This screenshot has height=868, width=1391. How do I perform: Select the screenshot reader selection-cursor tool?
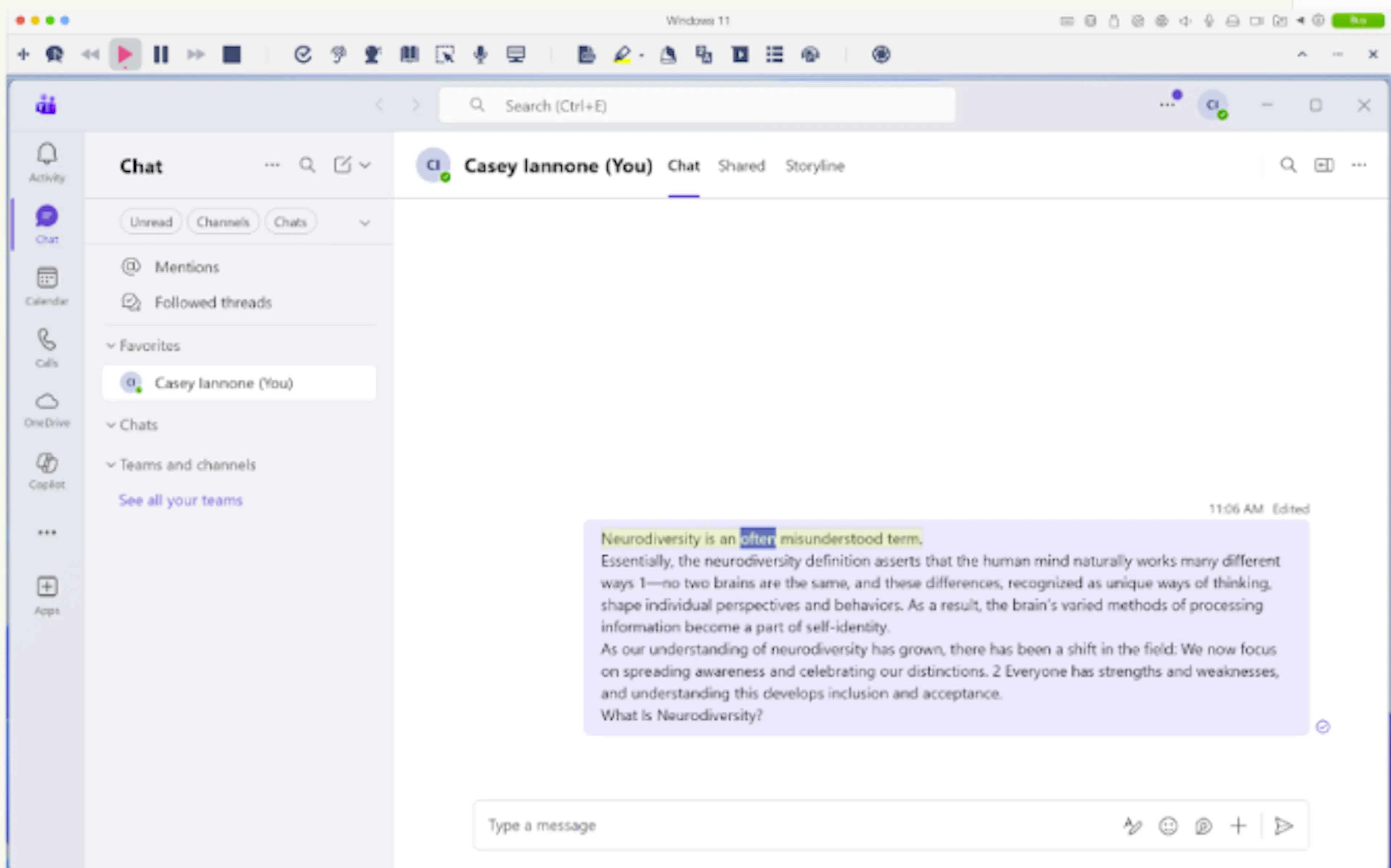tap(445, 55)
